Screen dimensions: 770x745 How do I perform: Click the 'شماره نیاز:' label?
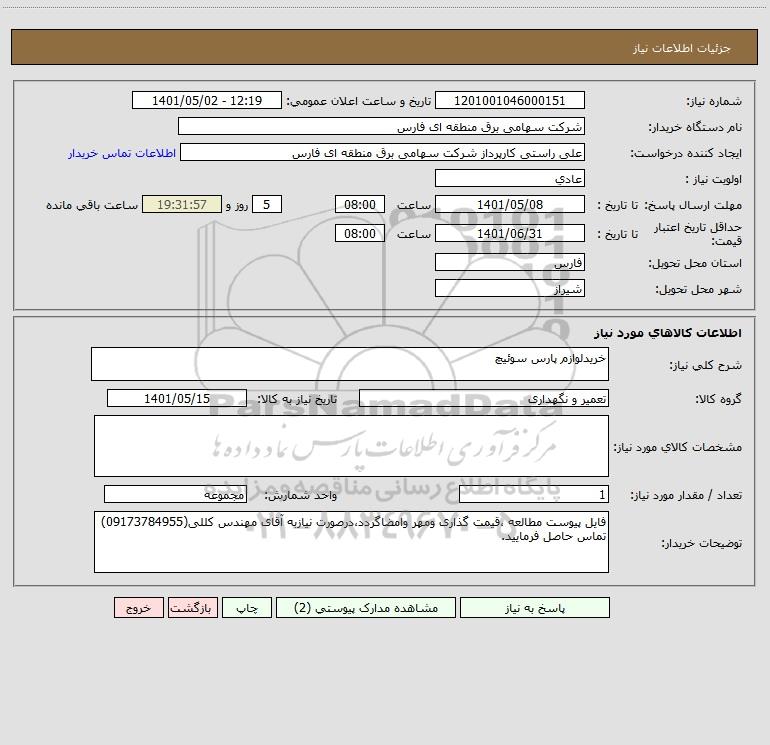tap(714, 102)
